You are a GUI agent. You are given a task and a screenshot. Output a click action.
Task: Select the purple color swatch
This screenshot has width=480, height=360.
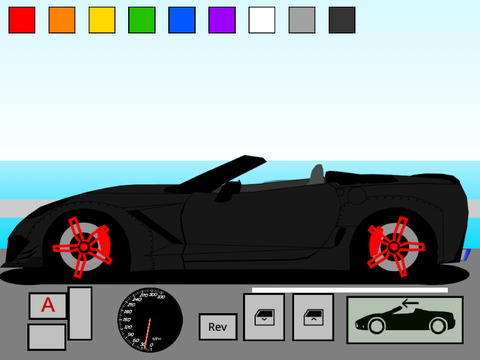(222, 20)
